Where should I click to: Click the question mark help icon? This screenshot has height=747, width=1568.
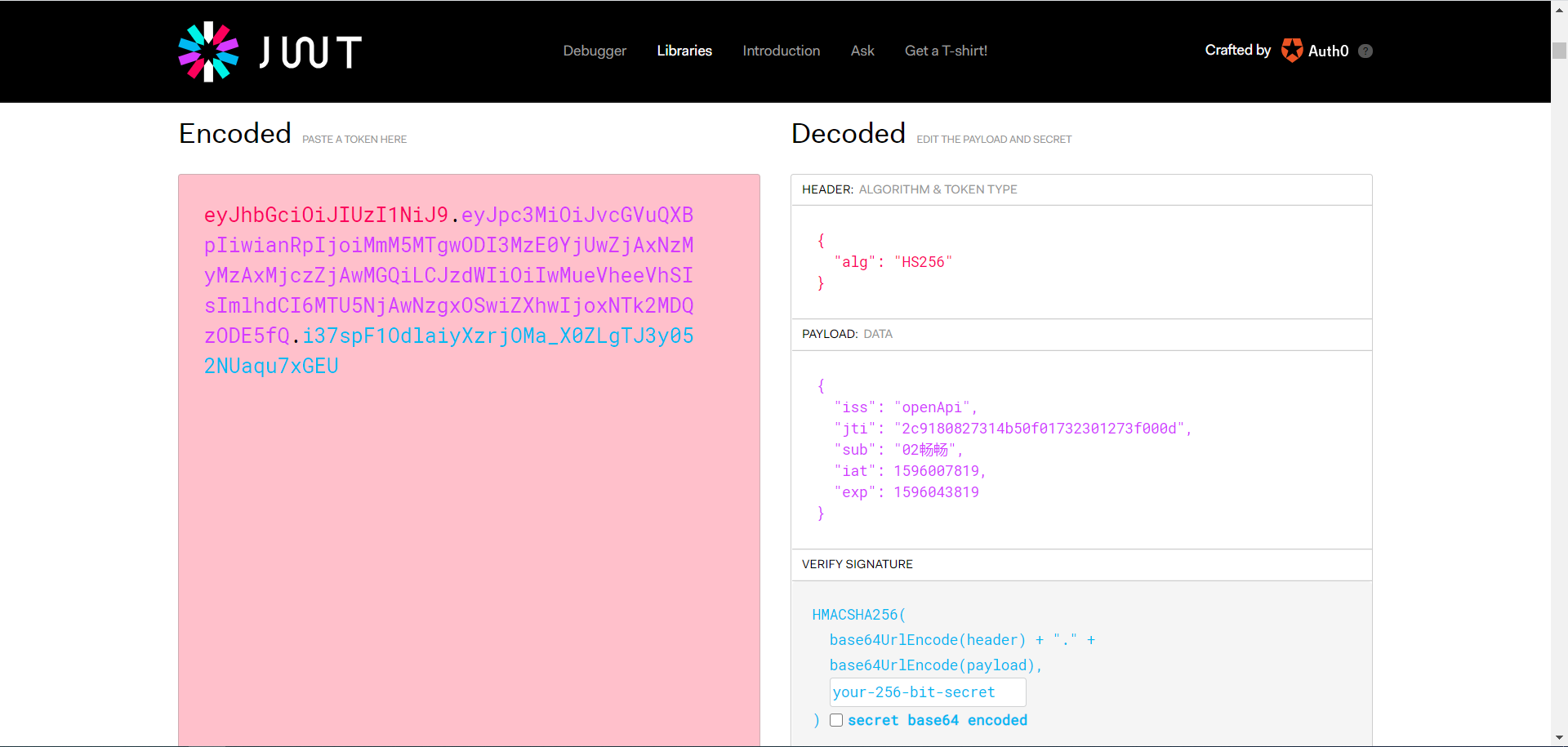(x=1365, y=51)
